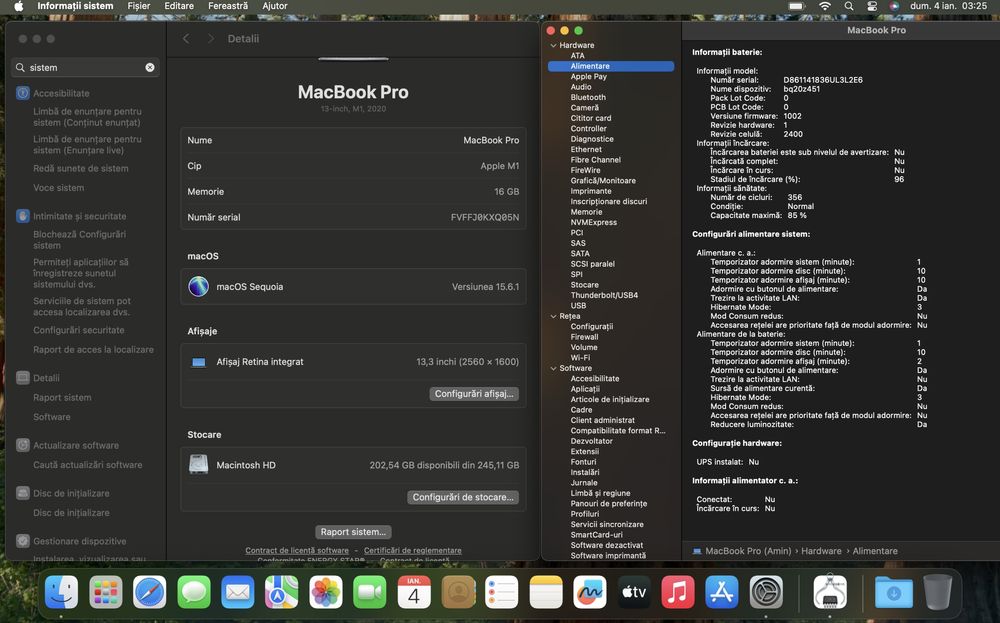Select Thunderbolt/USB4 tree item
The image size is (1000, 623).
[604, 295]
